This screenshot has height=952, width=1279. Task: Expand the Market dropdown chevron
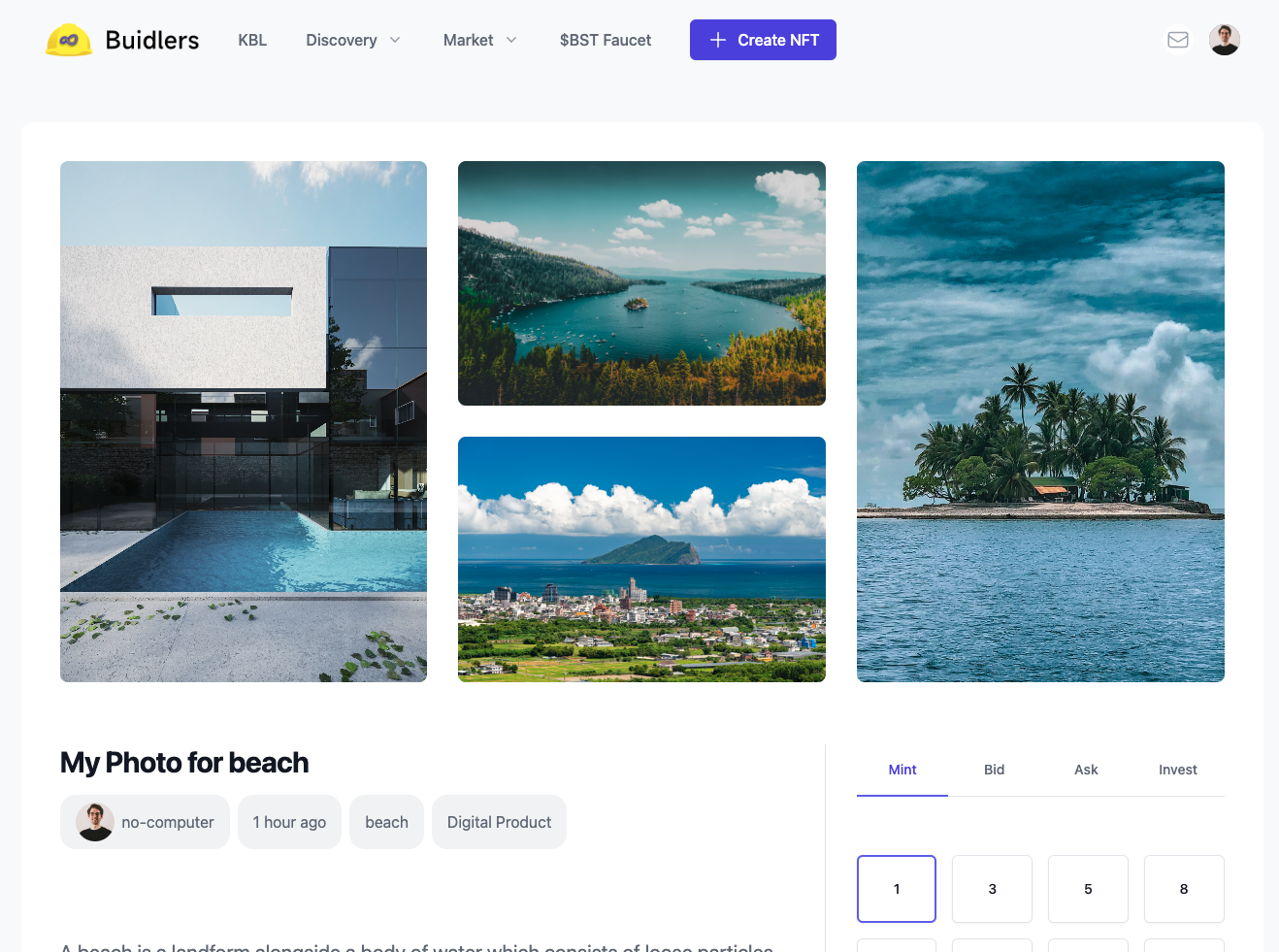pyautogui.click(x=511, y=40)
